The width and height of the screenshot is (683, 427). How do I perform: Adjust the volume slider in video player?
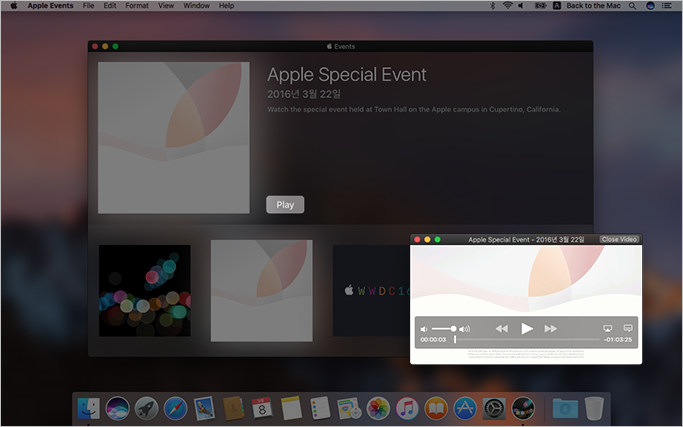pyautogui.click(x=444, y=329)
